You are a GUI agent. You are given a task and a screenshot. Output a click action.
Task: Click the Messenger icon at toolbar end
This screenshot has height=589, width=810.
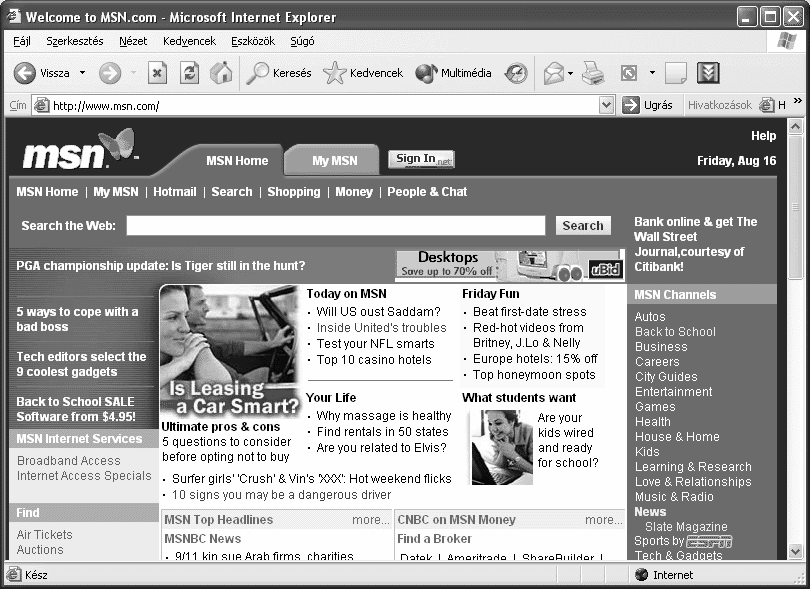(x=708, y=73)
